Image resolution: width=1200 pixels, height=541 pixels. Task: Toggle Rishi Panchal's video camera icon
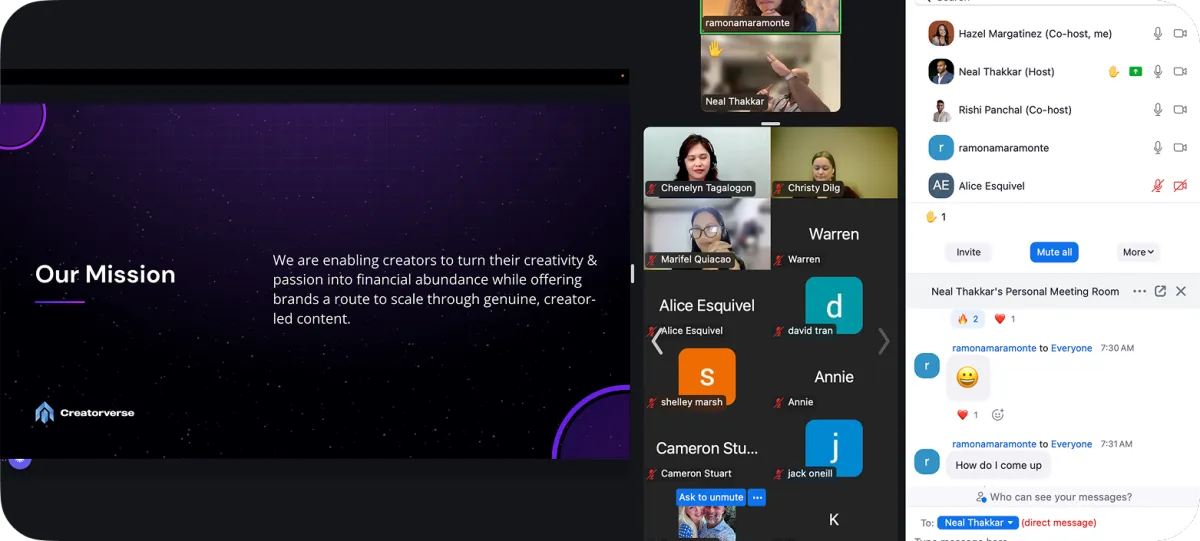point(1180,110)
